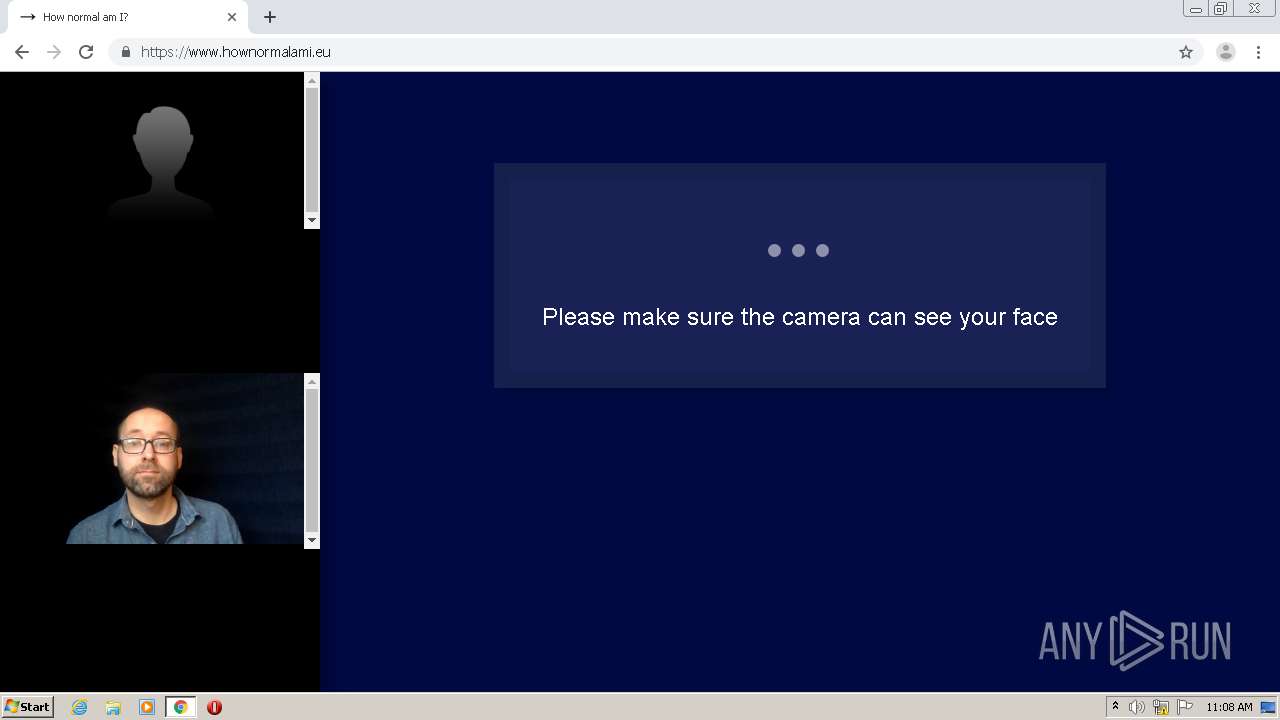Screen dimensions: 1280x720
Task: Click the 11:08 AM system clock
Action: click(1229, 707)
